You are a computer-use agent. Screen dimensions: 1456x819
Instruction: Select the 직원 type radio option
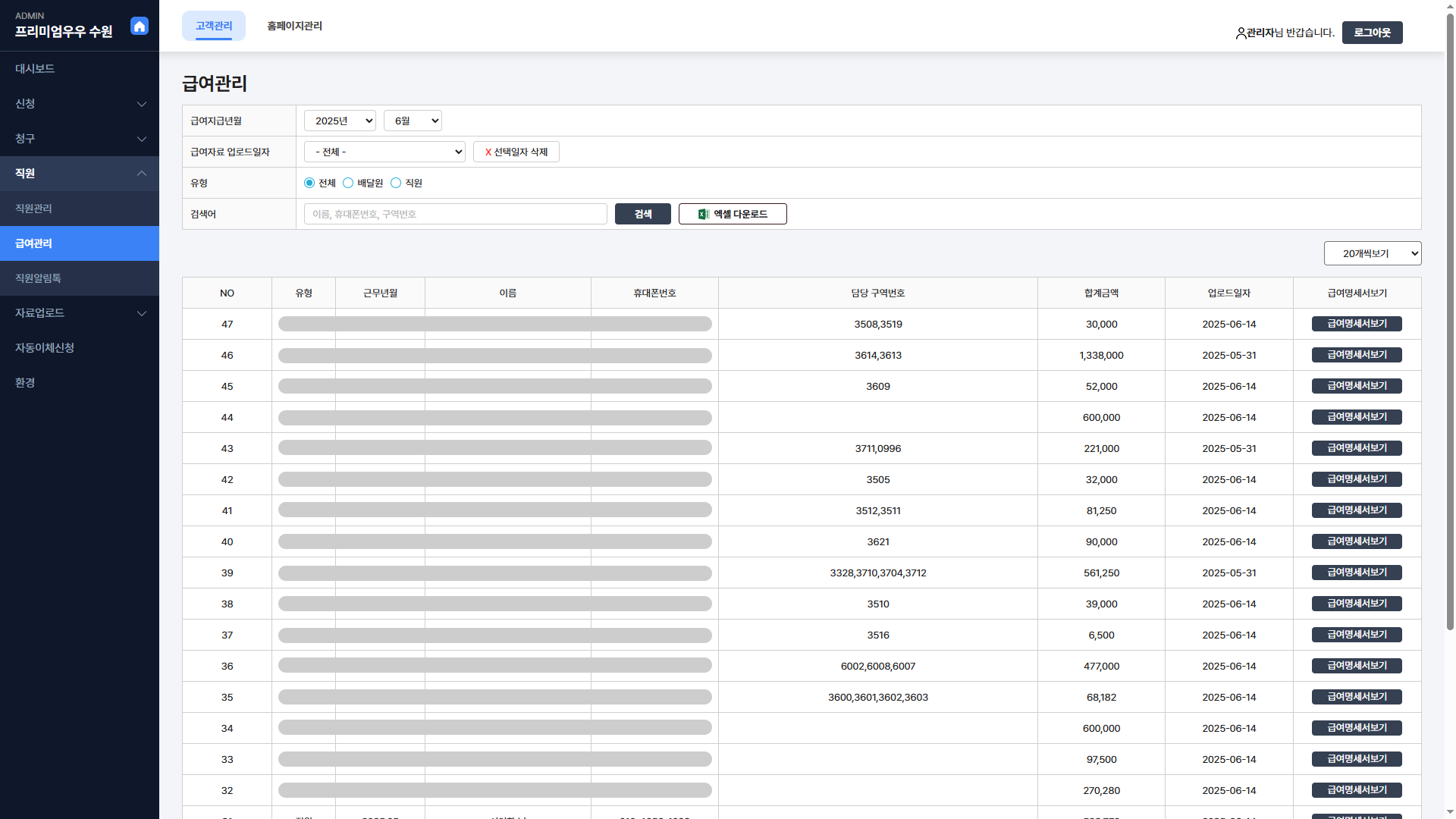click(396, 183)
